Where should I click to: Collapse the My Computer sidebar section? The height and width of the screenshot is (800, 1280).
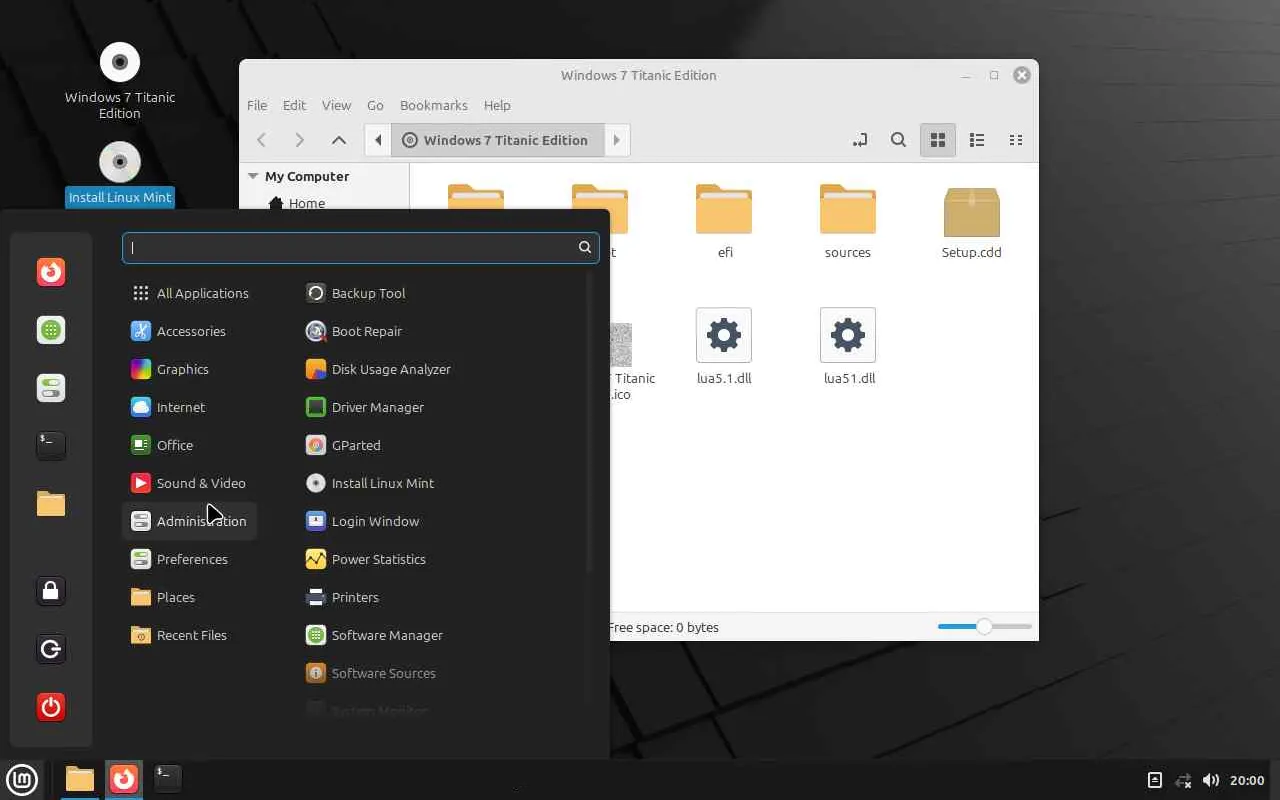click(x=254, y=176)
